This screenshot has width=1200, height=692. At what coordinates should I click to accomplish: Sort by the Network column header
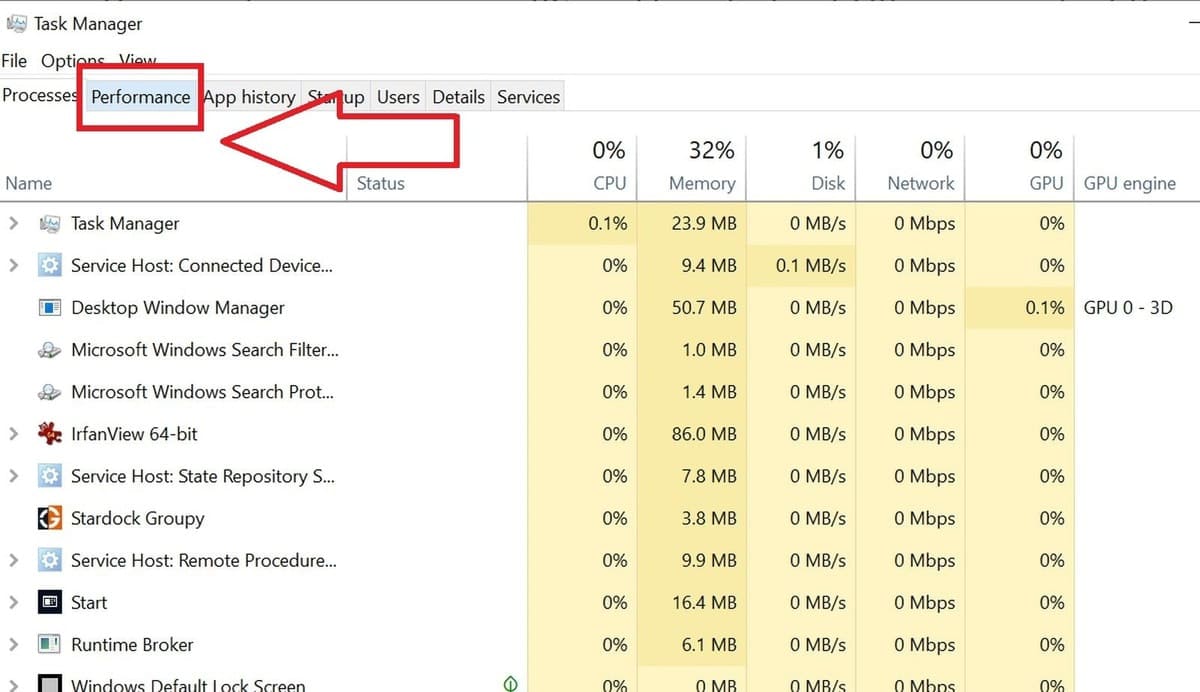[921, 183]
